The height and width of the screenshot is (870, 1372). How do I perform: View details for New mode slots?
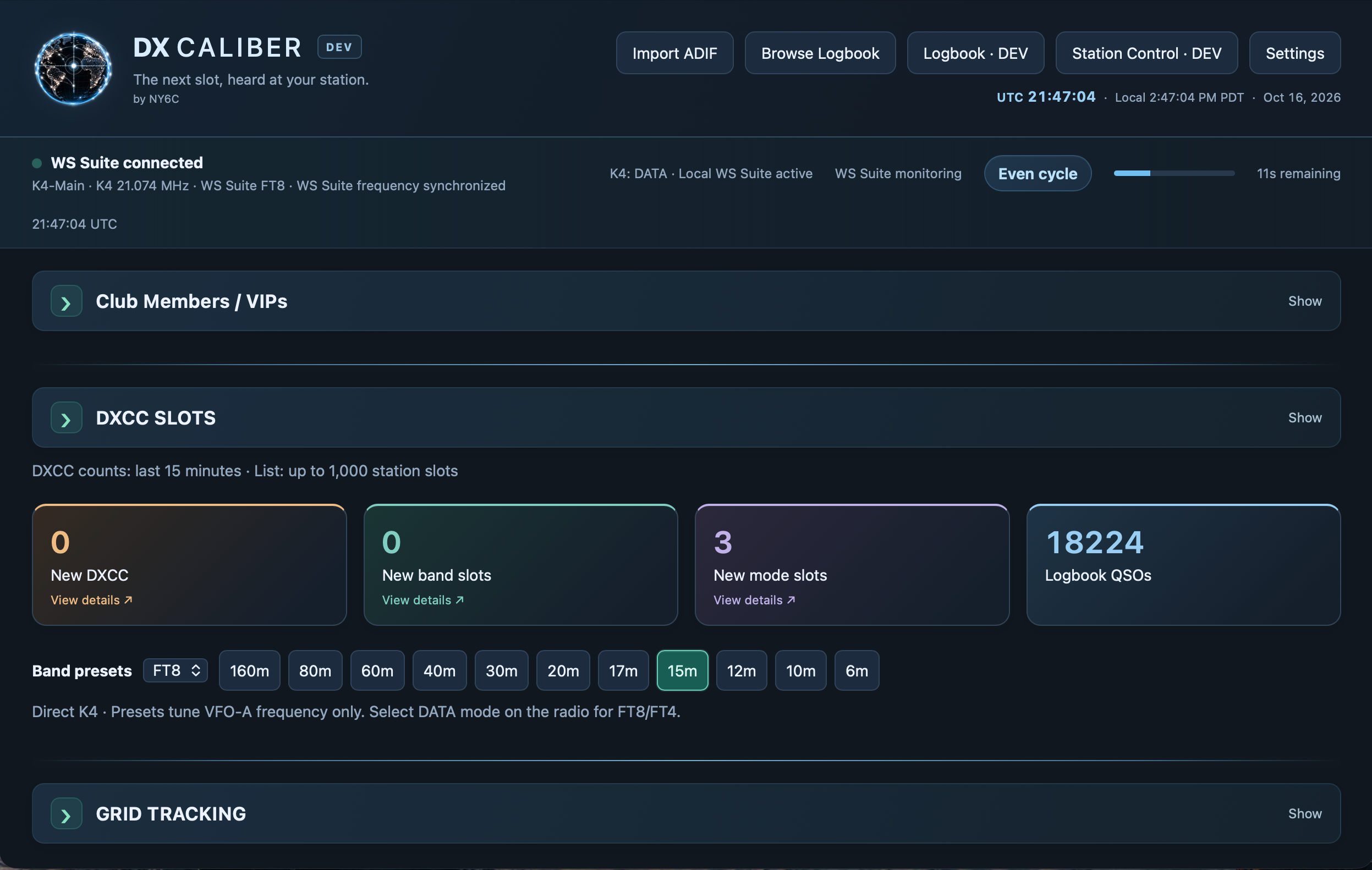[754, 601]
